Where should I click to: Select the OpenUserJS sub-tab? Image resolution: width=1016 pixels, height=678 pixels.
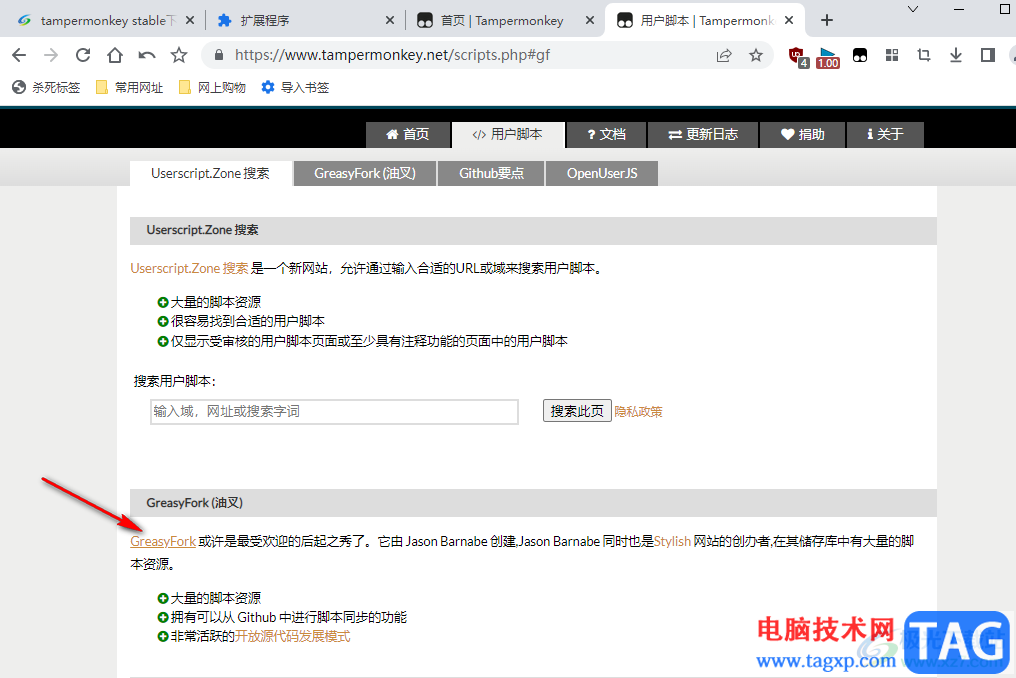602,173
